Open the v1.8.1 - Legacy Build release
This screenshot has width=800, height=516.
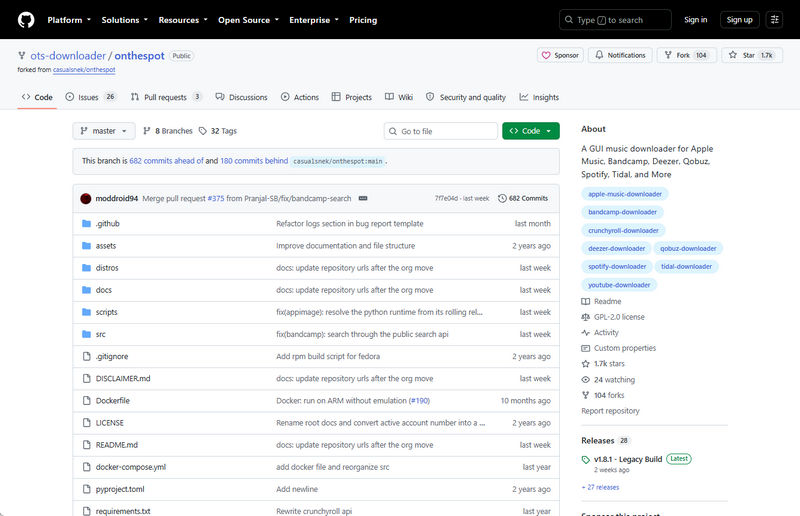click(x=628, y=459)
